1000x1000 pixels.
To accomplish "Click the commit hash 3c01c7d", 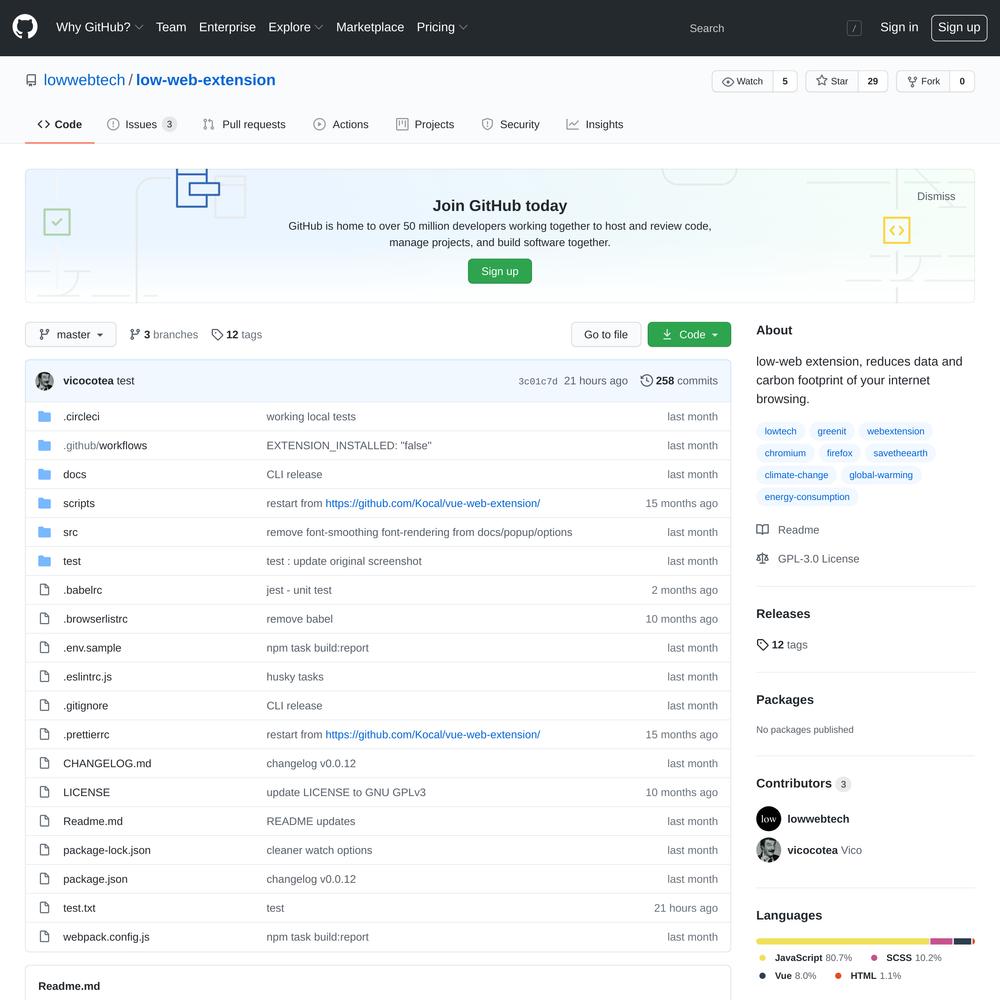I will (538, 381).
